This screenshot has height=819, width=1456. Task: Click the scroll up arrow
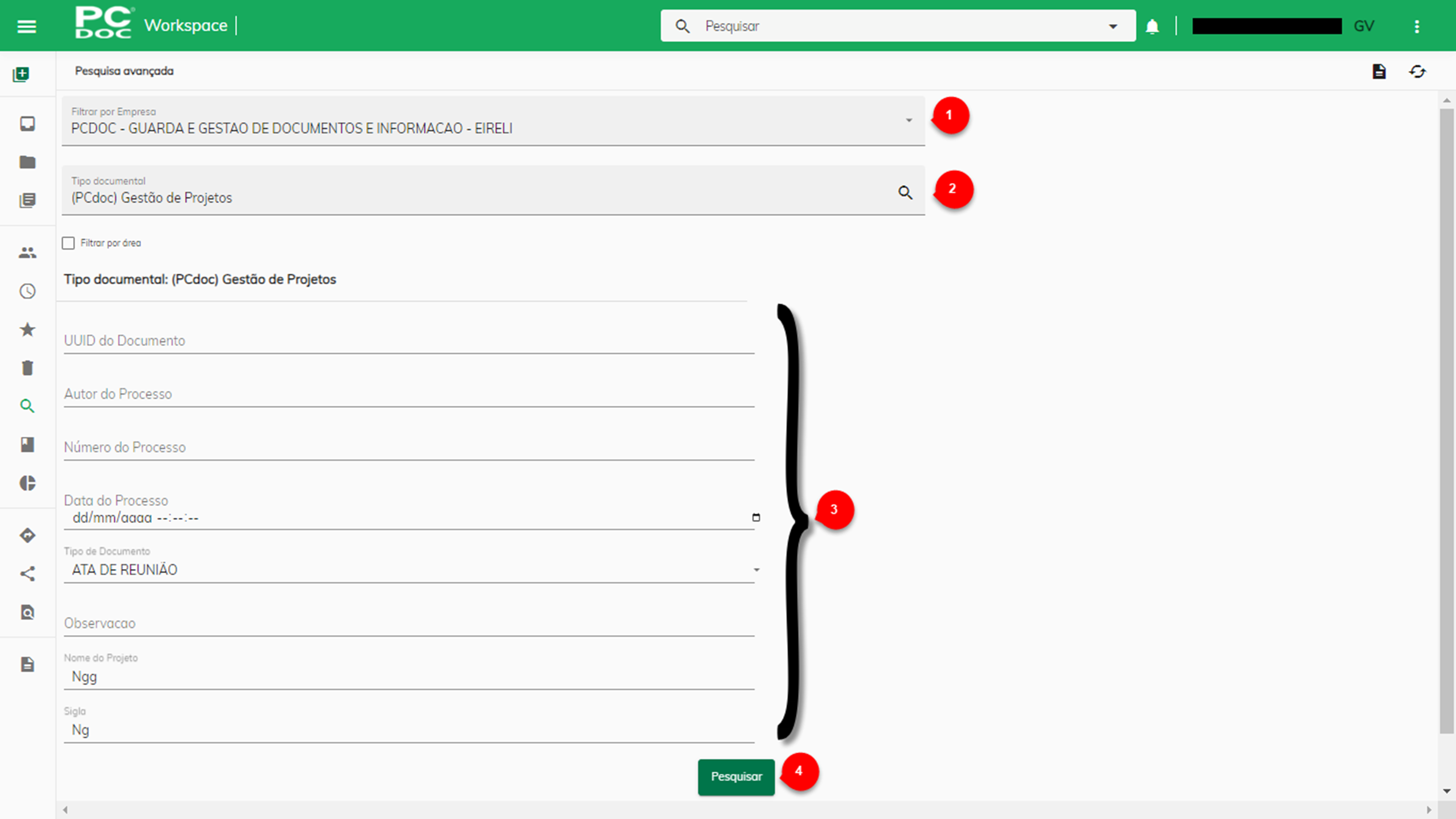(1447, 100)
